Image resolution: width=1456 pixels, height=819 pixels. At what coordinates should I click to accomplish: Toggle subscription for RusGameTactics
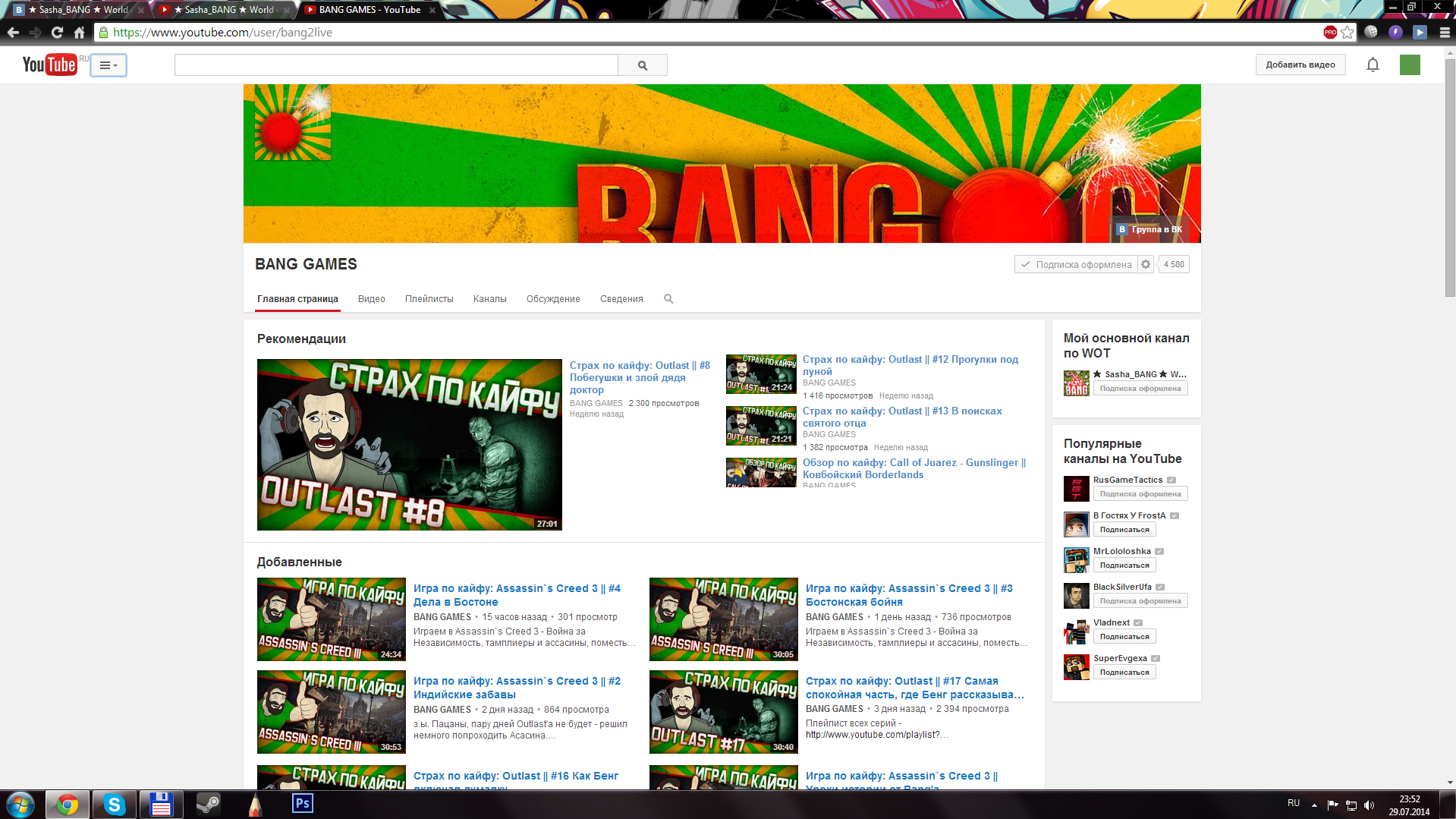[x=1140, y=494]
